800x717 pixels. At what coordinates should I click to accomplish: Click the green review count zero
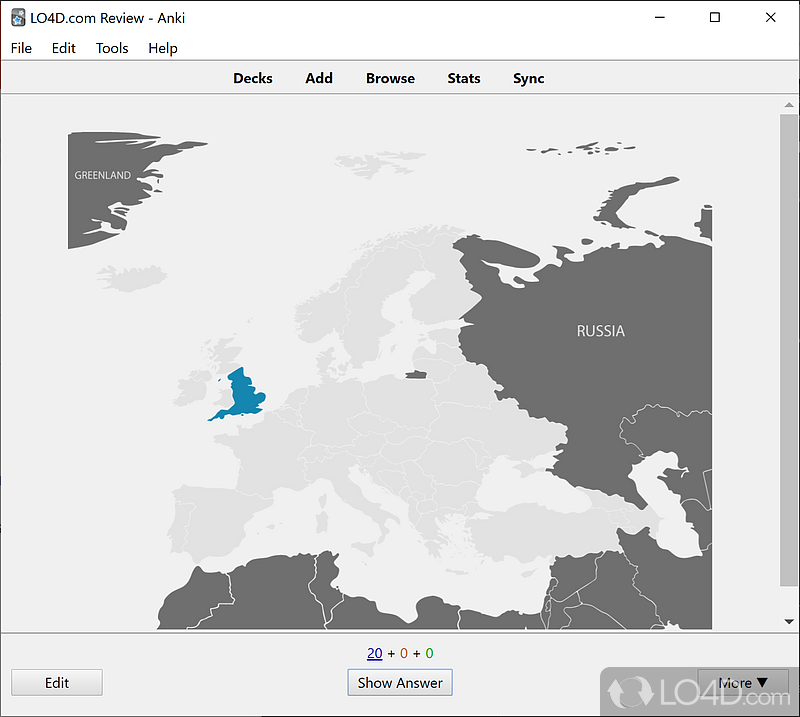click(x=429, y=654)
